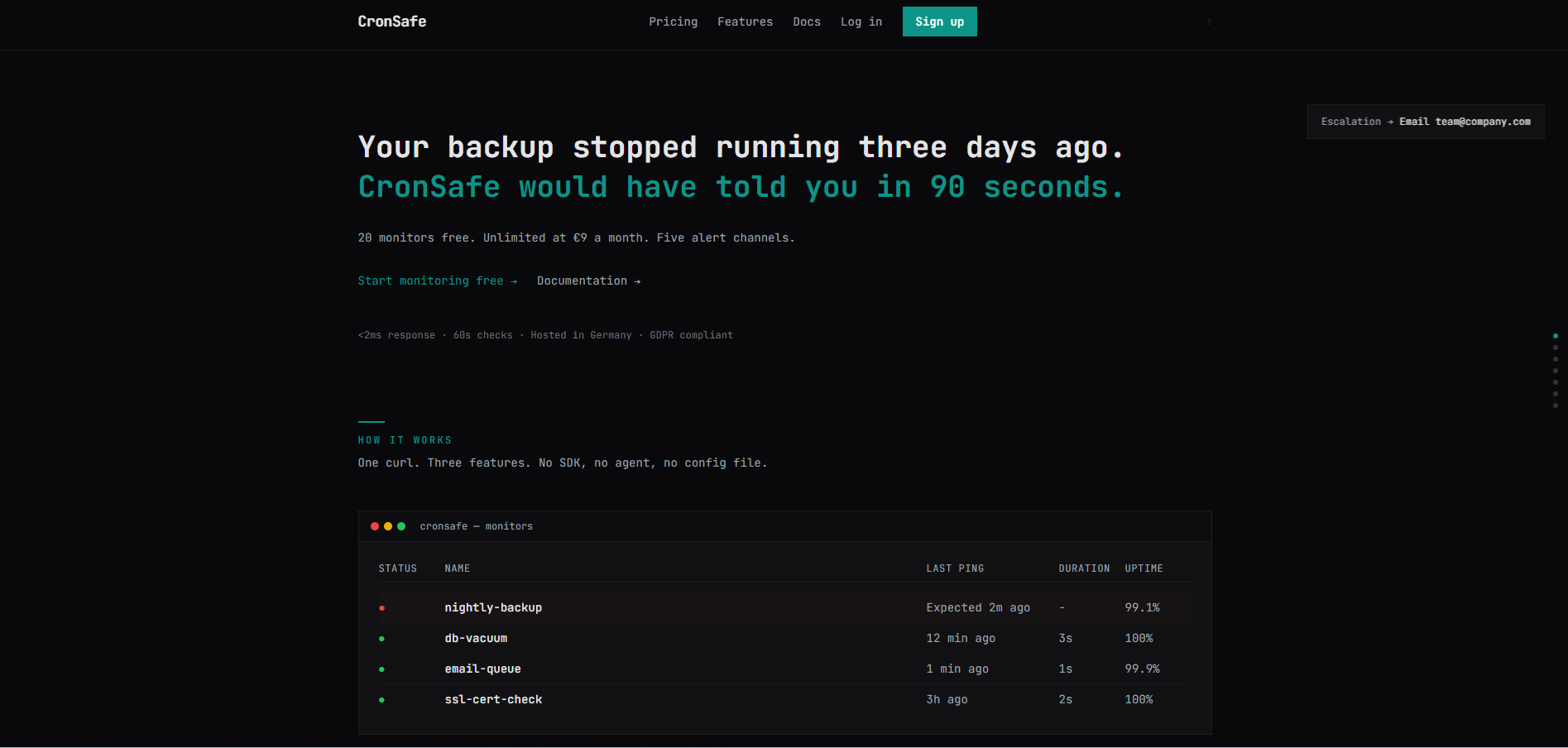Click the yellow dot in terminal title bar
The height and width of the screenshot is (748, 1568).
click(388, 526)
